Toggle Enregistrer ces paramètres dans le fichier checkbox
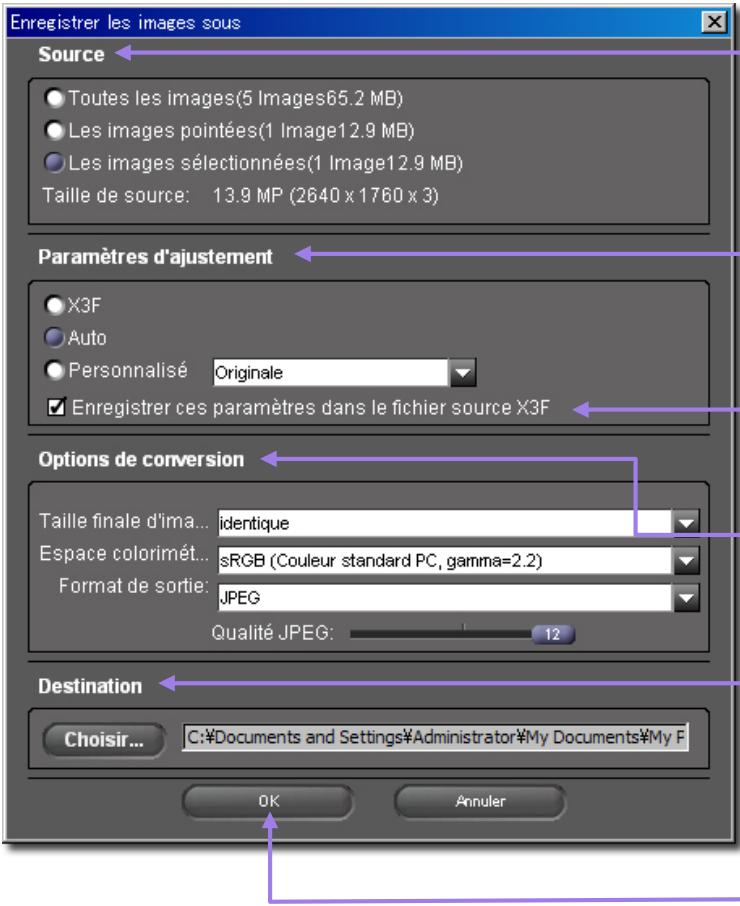Viewport: 740px width, 906px height. click(x=57, y=407)
